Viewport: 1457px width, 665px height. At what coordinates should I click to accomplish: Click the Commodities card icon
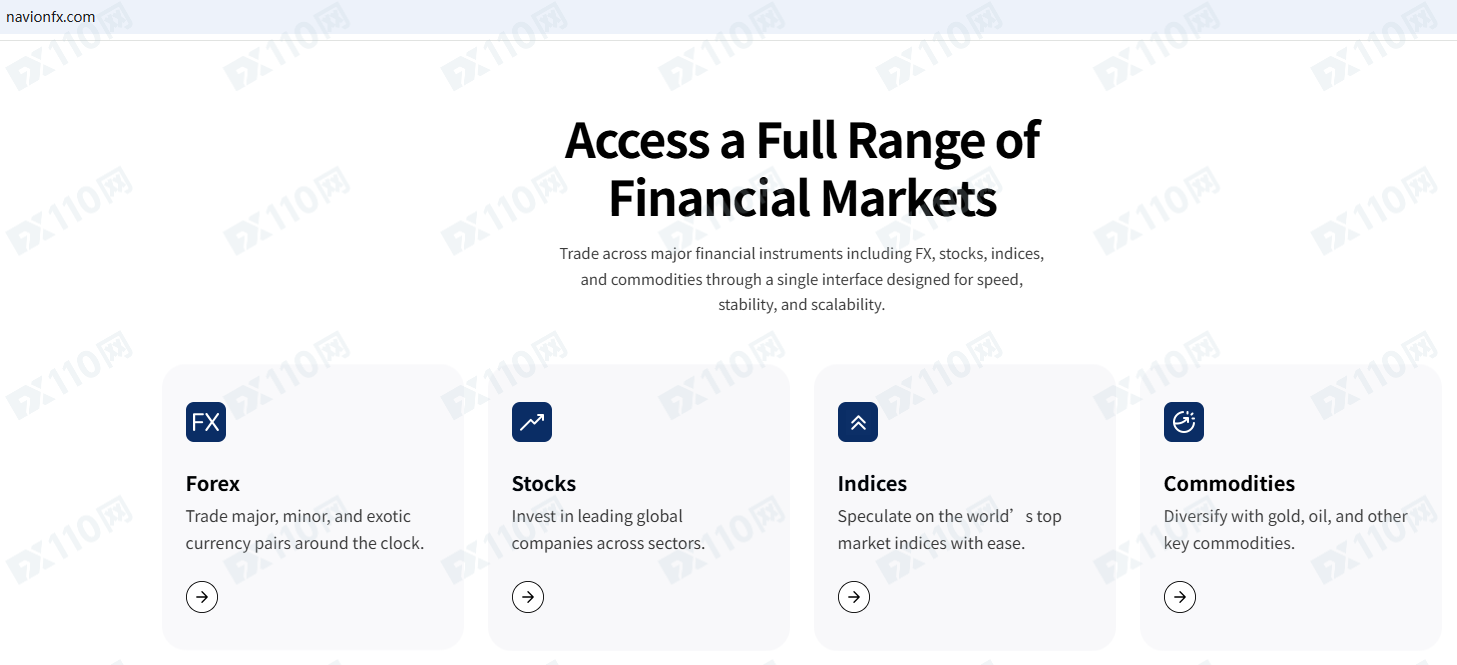[x=1184, y=422]
